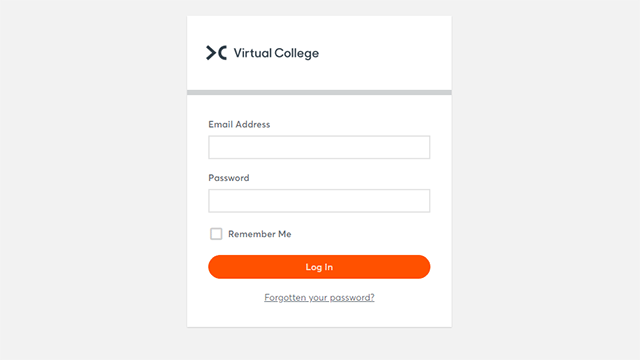Screen dimensions: 640x360
Task: Click the Virtual College arrow logo icon
Action: click(x=216, y=53)
